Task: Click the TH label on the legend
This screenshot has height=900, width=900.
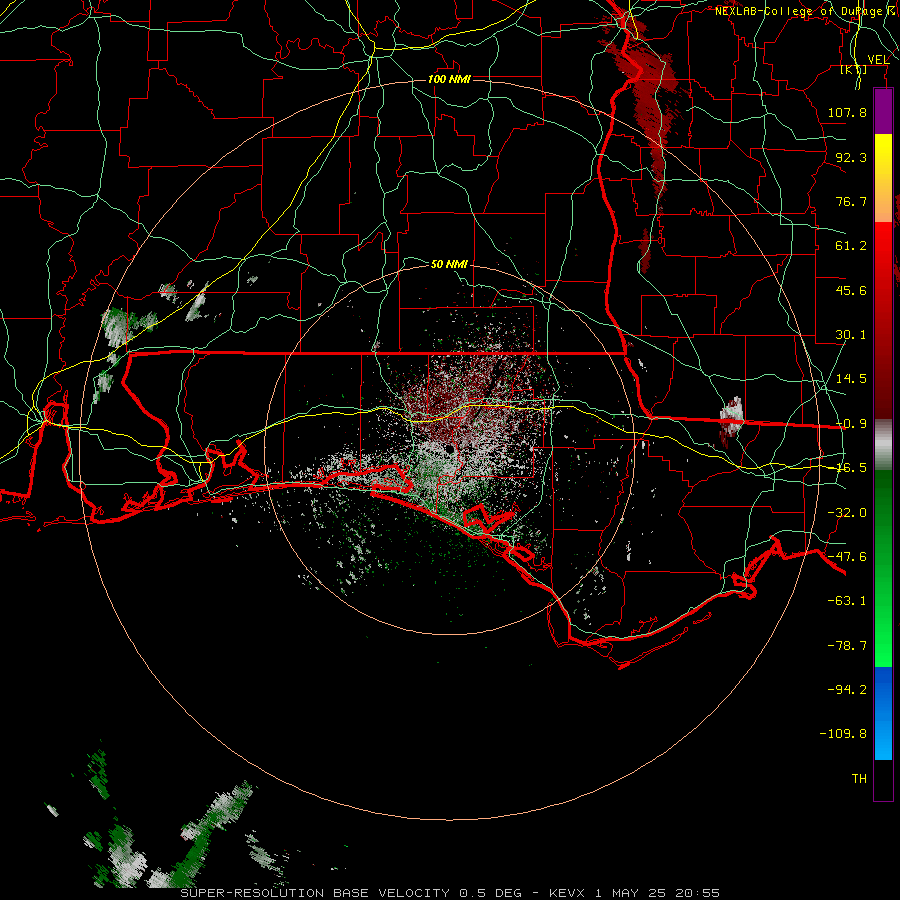Action: tap(859, 779)
